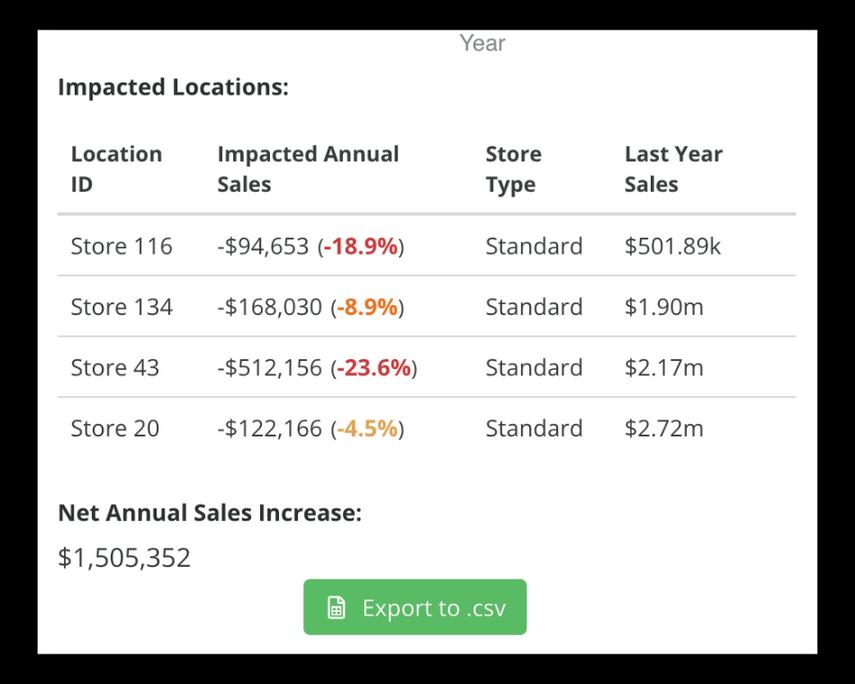Click the -18.9% percentage for Store 116
855x684 pixels.
[x=361, y=246]
